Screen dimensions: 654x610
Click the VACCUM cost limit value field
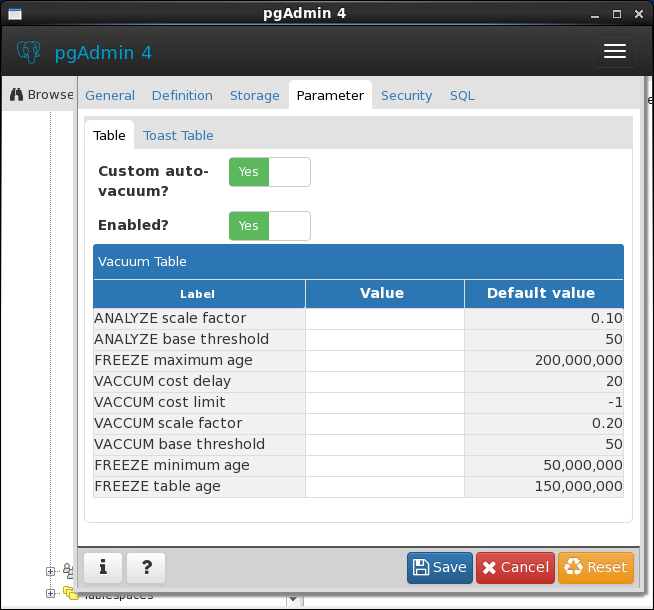(385, 402)
